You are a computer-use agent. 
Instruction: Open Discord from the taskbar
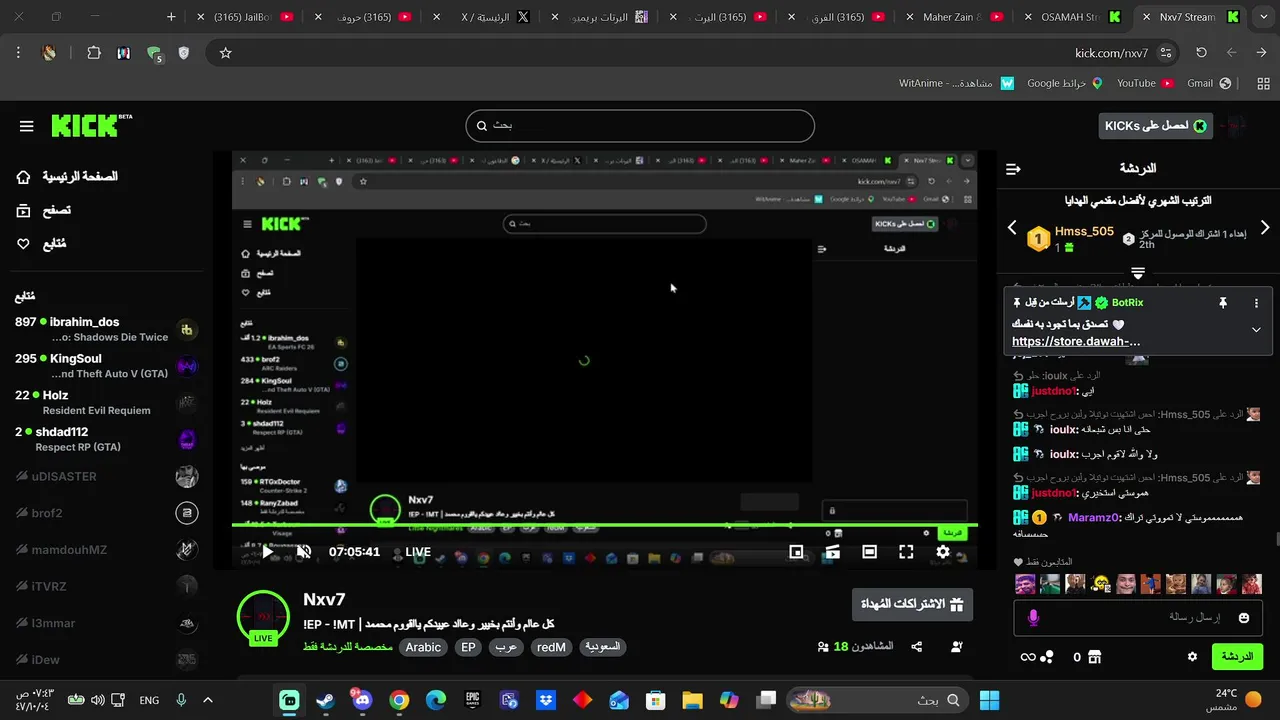[362, 700]
